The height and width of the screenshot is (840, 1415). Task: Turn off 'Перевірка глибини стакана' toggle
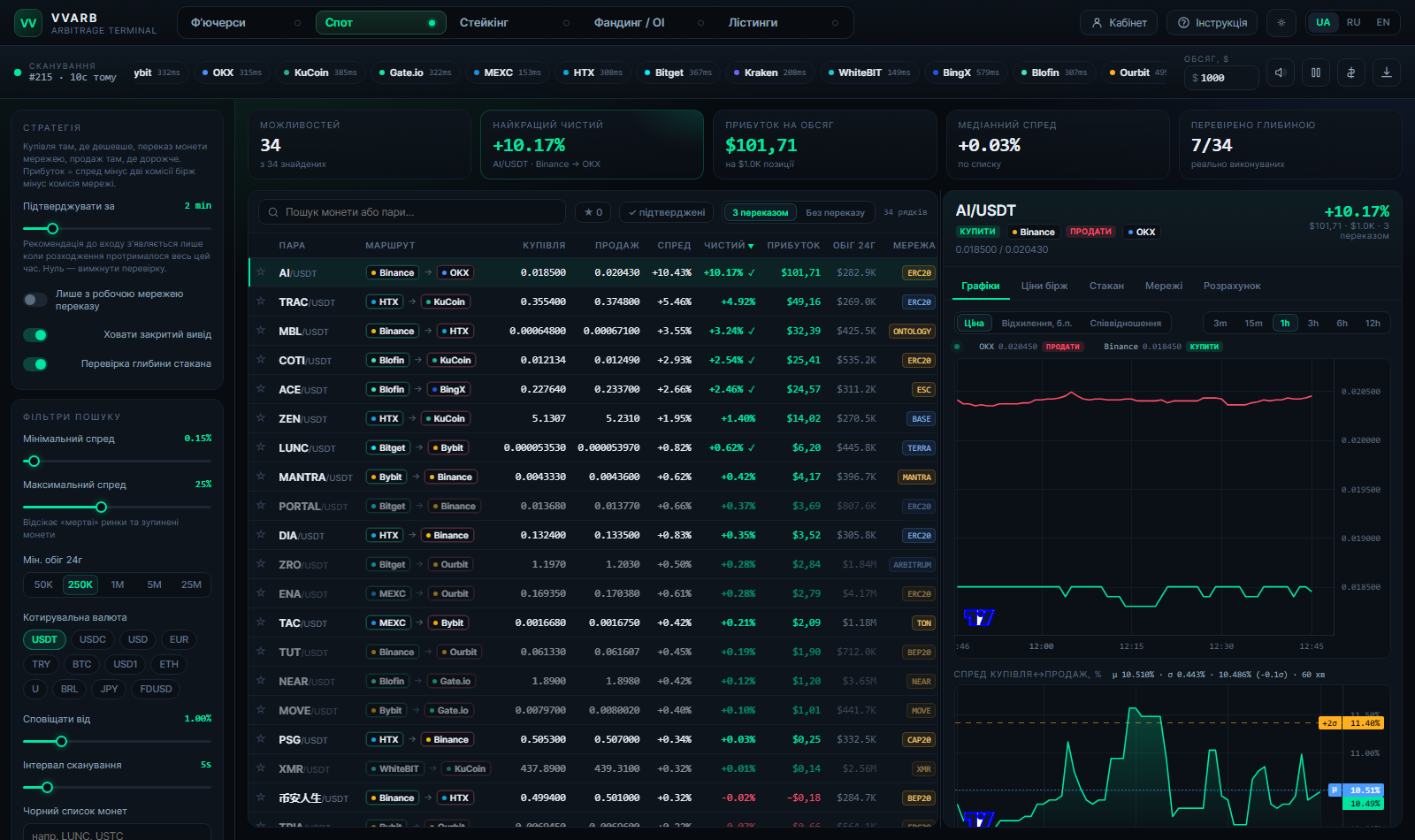coord(35,364)
